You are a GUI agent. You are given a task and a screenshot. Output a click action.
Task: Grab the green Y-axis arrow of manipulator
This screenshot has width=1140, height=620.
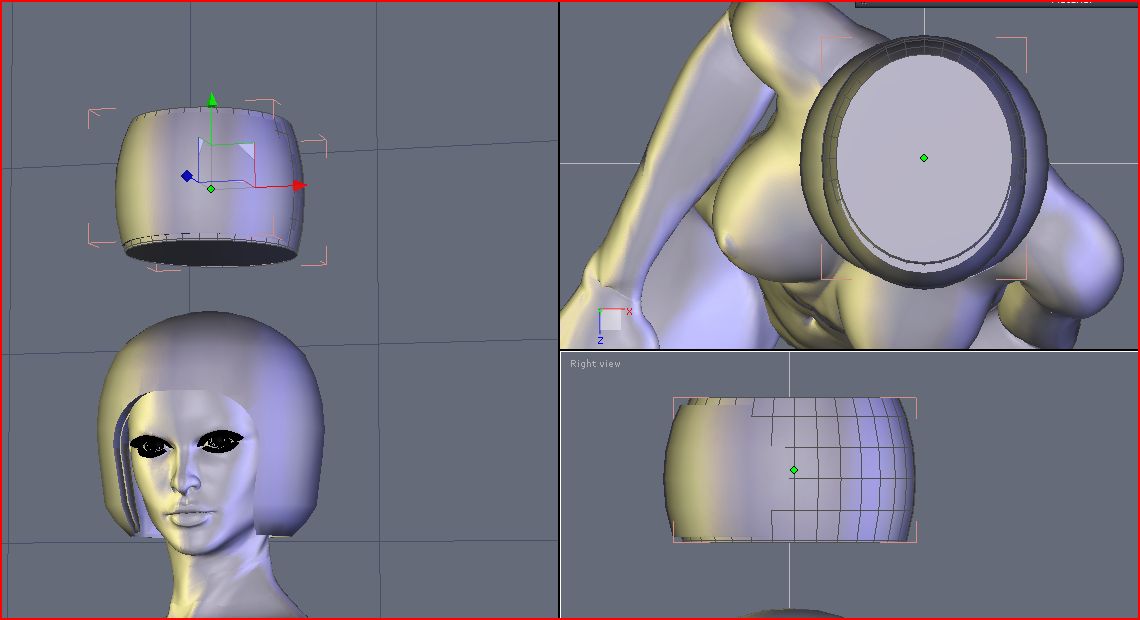(x=212, y=100)
